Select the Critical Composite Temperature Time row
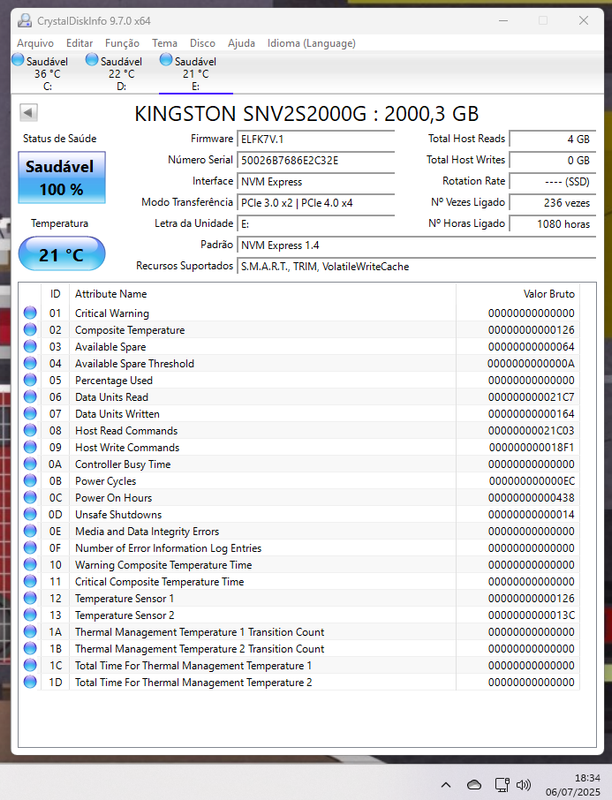Image resolution: width=612 pixels, height=800 pixels. [299, 582]
